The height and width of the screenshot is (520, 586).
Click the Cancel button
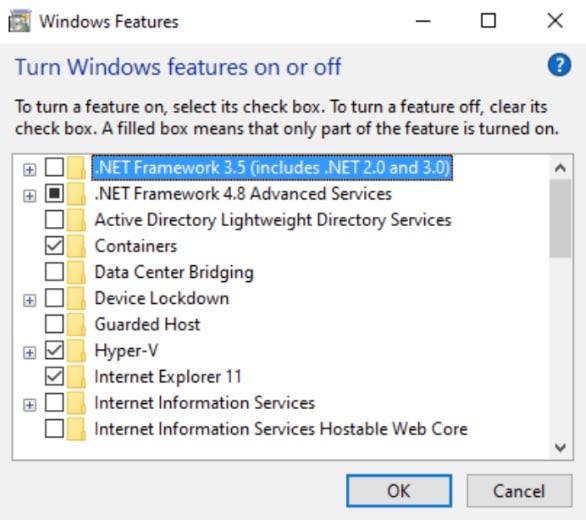519,491
